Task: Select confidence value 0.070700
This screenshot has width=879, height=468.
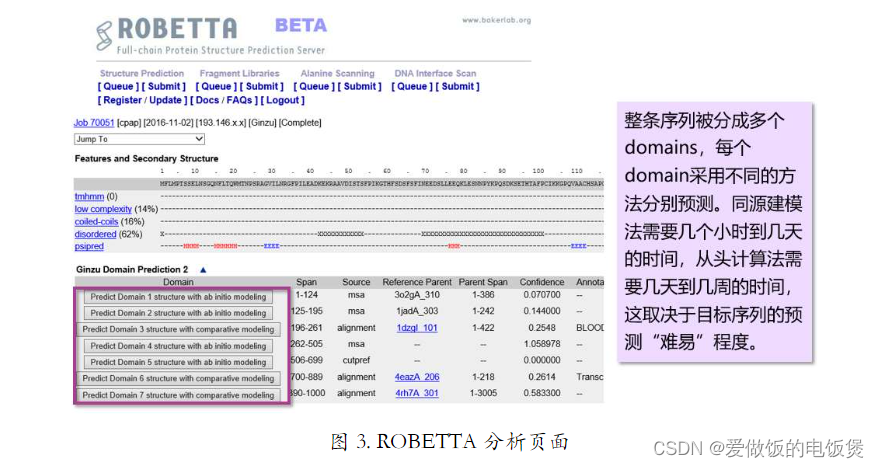Action: coord(542,295)
